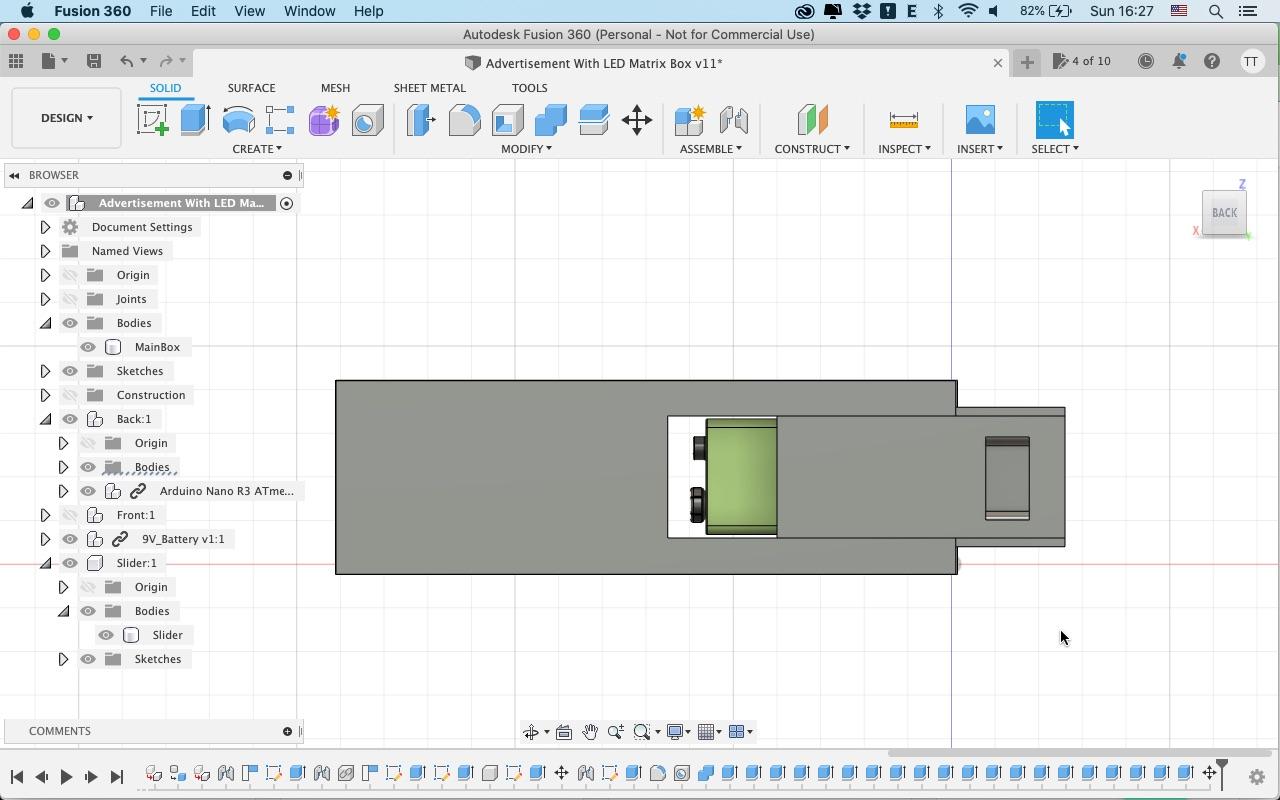
Task: Select the Create Form tool icon
Action: click(x=324, y=120)
